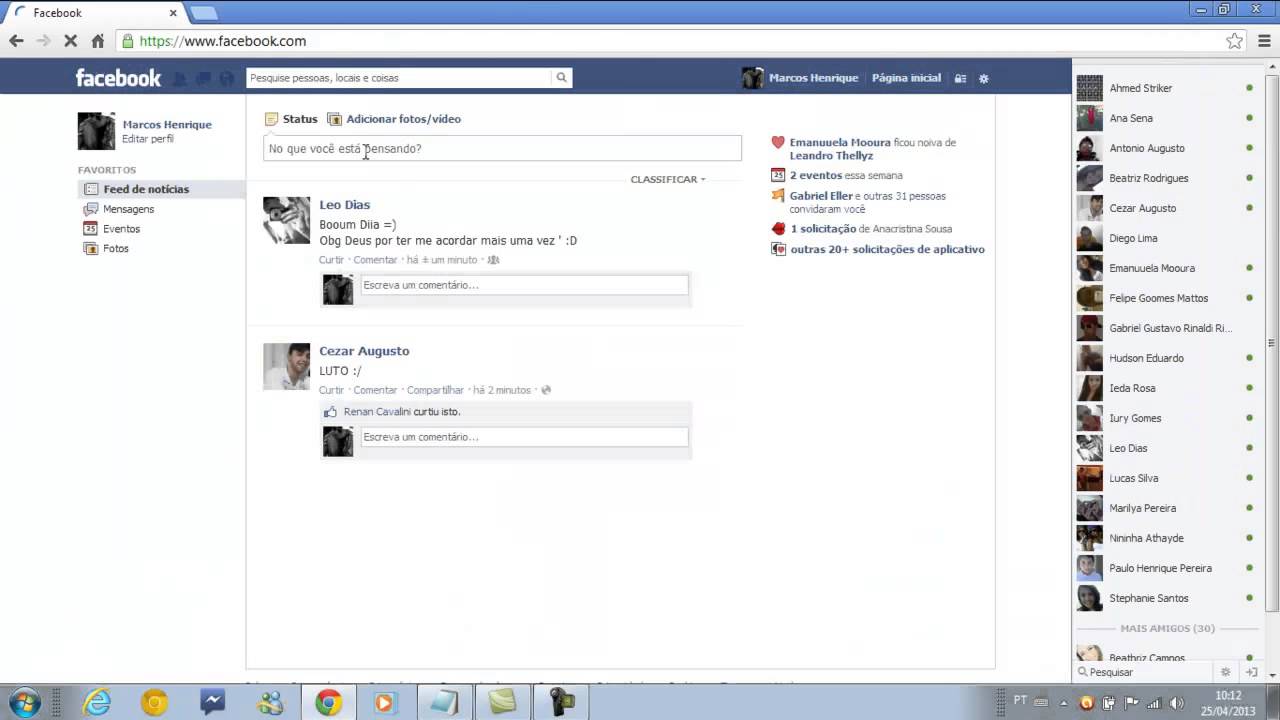Click the Feed de notícias sidebar icon
This screenshot has width=1280, height=720.
tap(91, 189)
